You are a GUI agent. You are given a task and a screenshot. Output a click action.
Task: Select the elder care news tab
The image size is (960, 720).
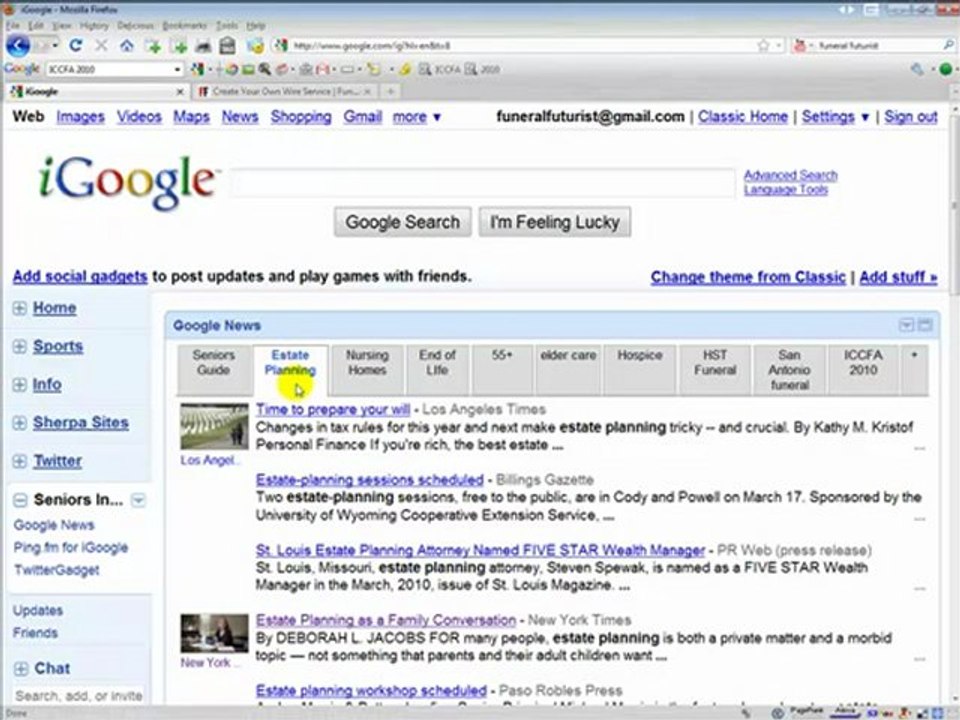568,370
